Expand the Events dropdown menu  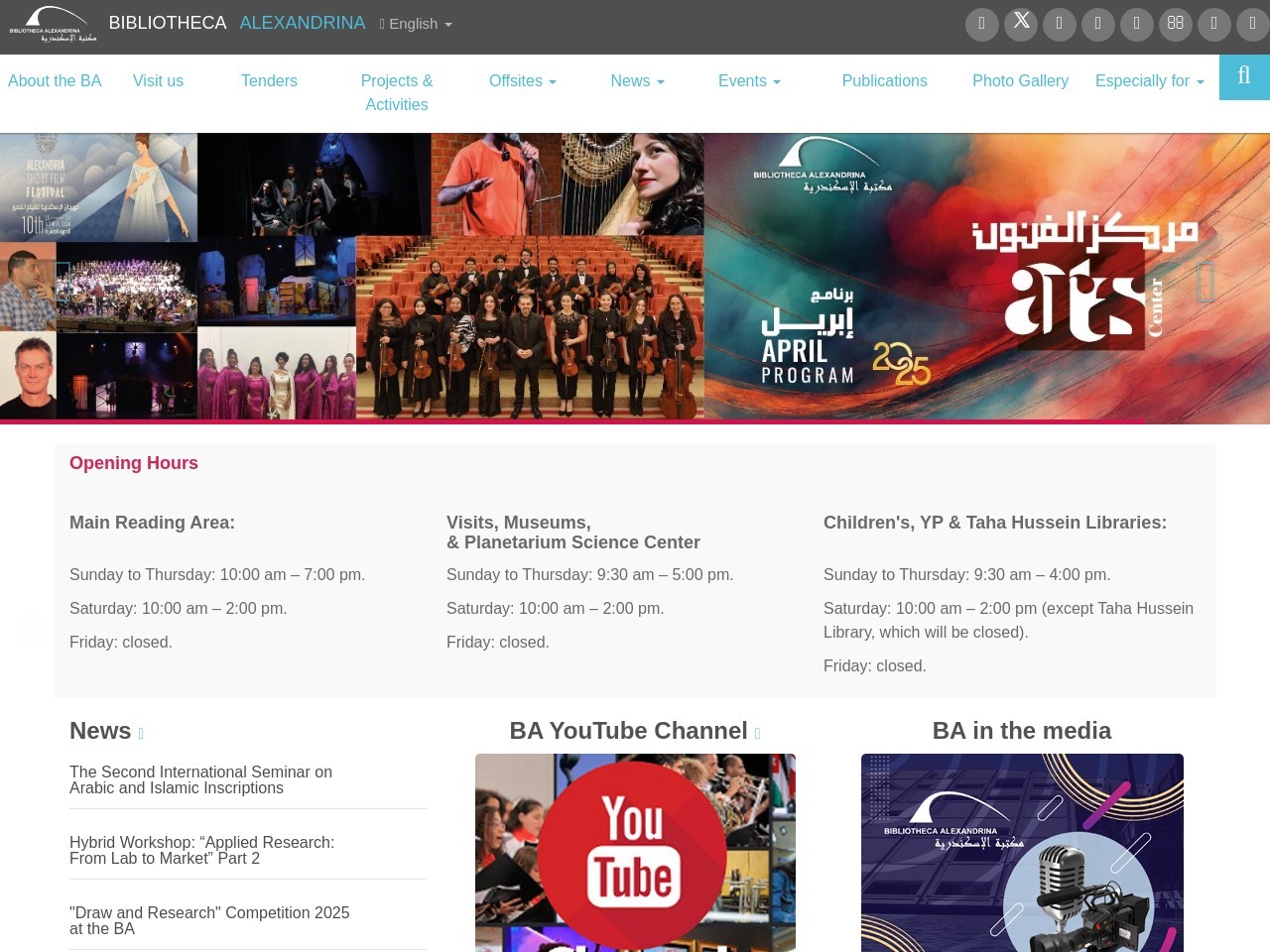coord(749,81)
